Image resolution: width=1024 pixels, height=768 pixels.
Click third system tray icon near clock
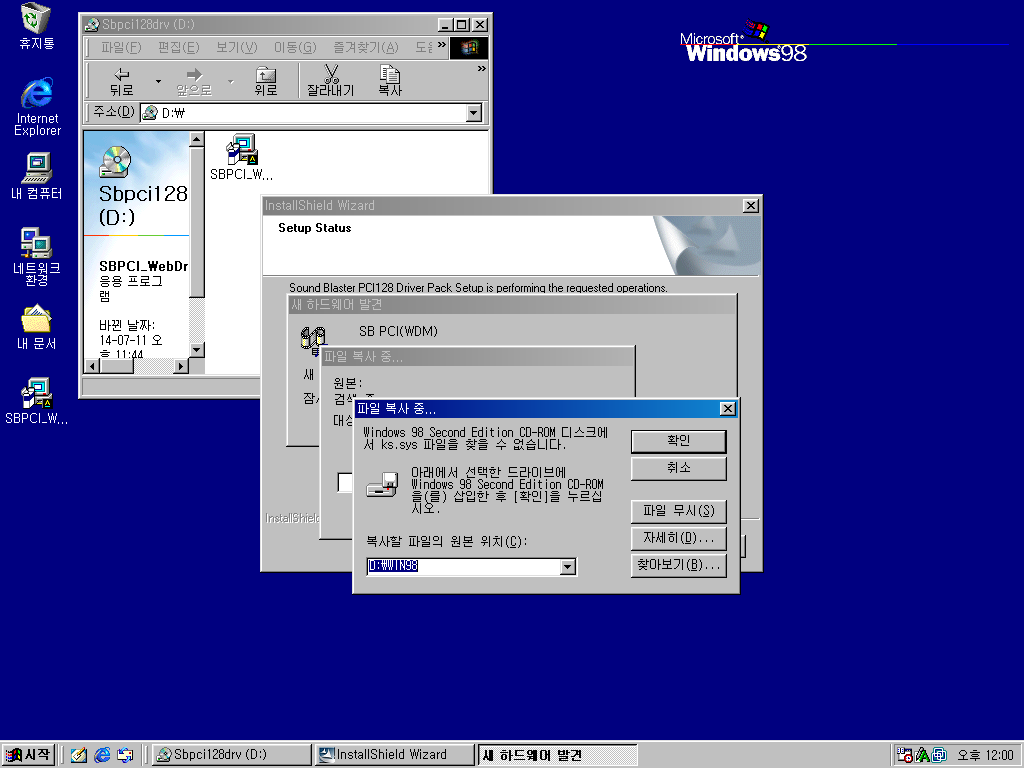coord(939,755)
